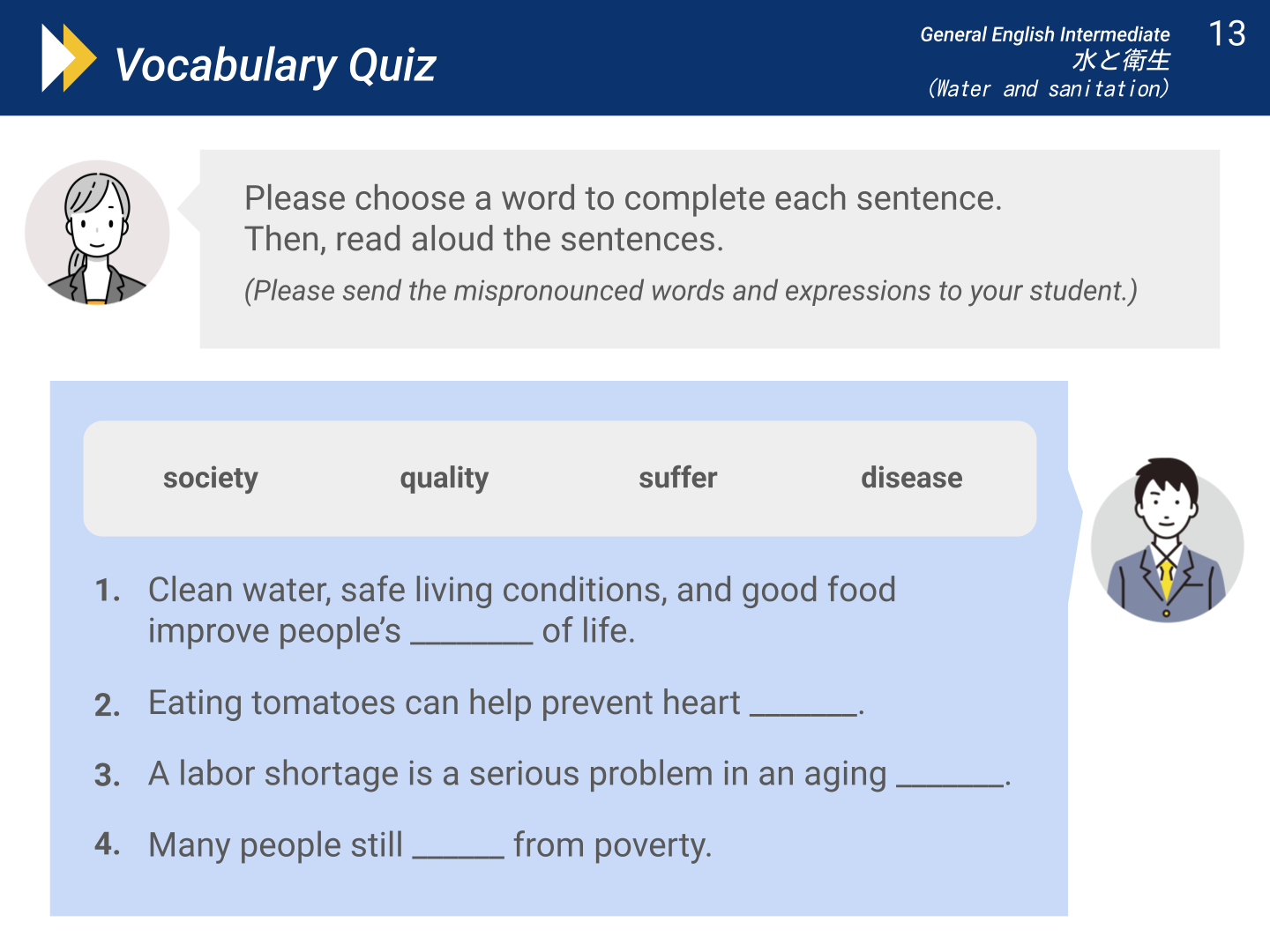
Task: Choose the word 'quality'
Action: (x=444, y=478)
